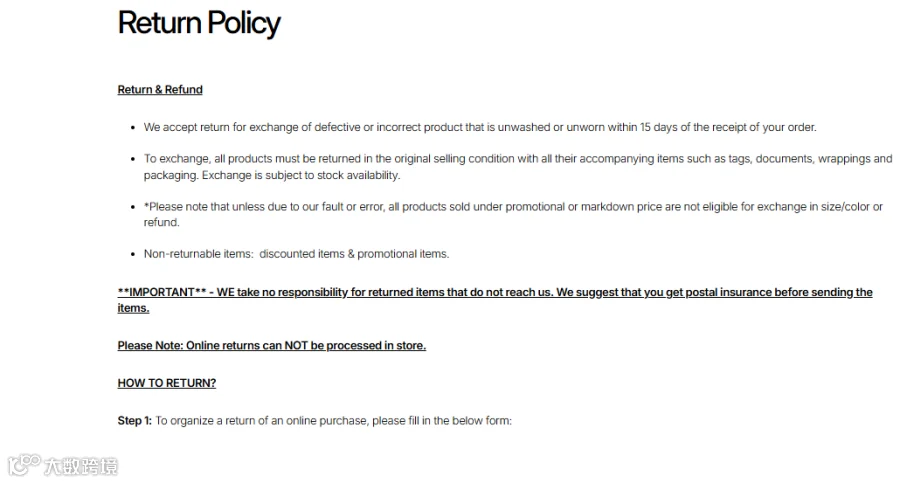This screenshot has width=900, height=483.
Task: Click the underlined 'items.' continuation line
Action: coord(133,308)
